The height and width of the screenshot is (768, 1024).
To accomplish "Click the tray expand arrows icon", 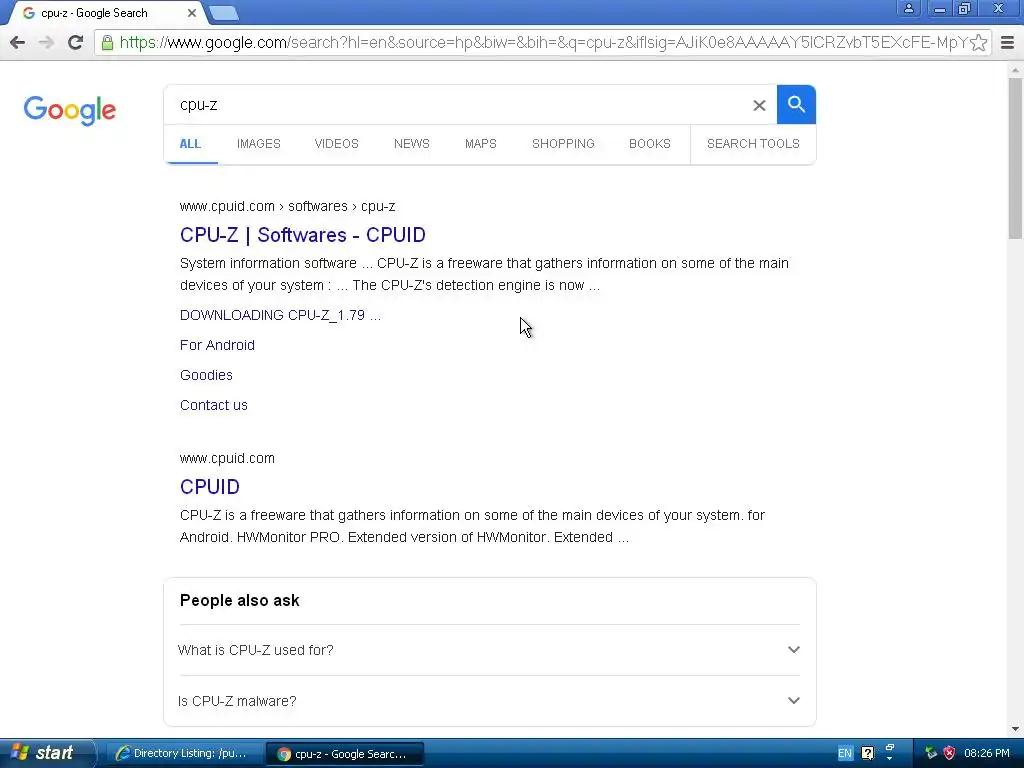I will pyautogui.click(x=889, y=753).
